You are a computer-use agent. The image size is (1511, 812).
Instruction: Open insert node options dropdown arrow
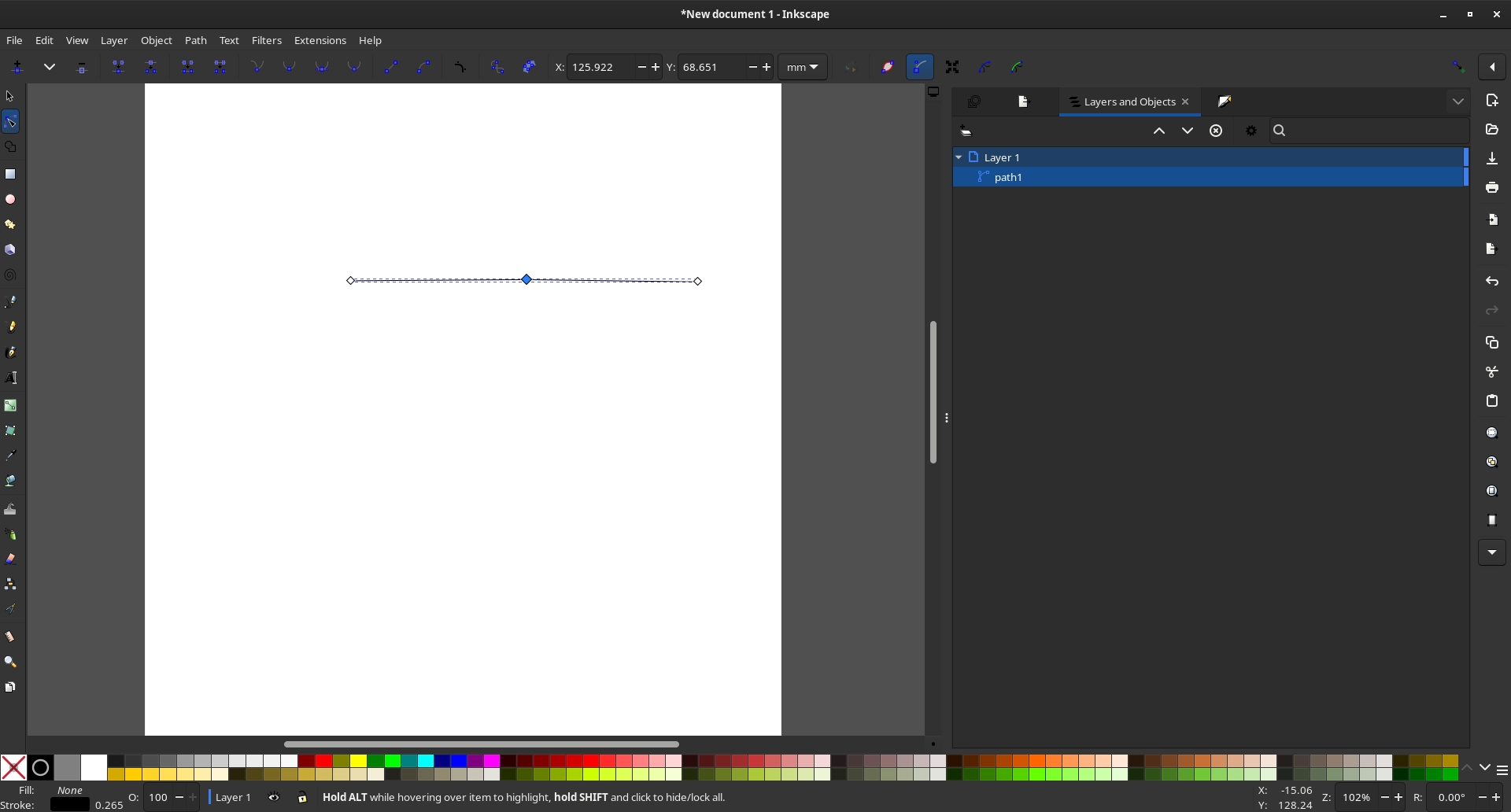tap(50, 67)
